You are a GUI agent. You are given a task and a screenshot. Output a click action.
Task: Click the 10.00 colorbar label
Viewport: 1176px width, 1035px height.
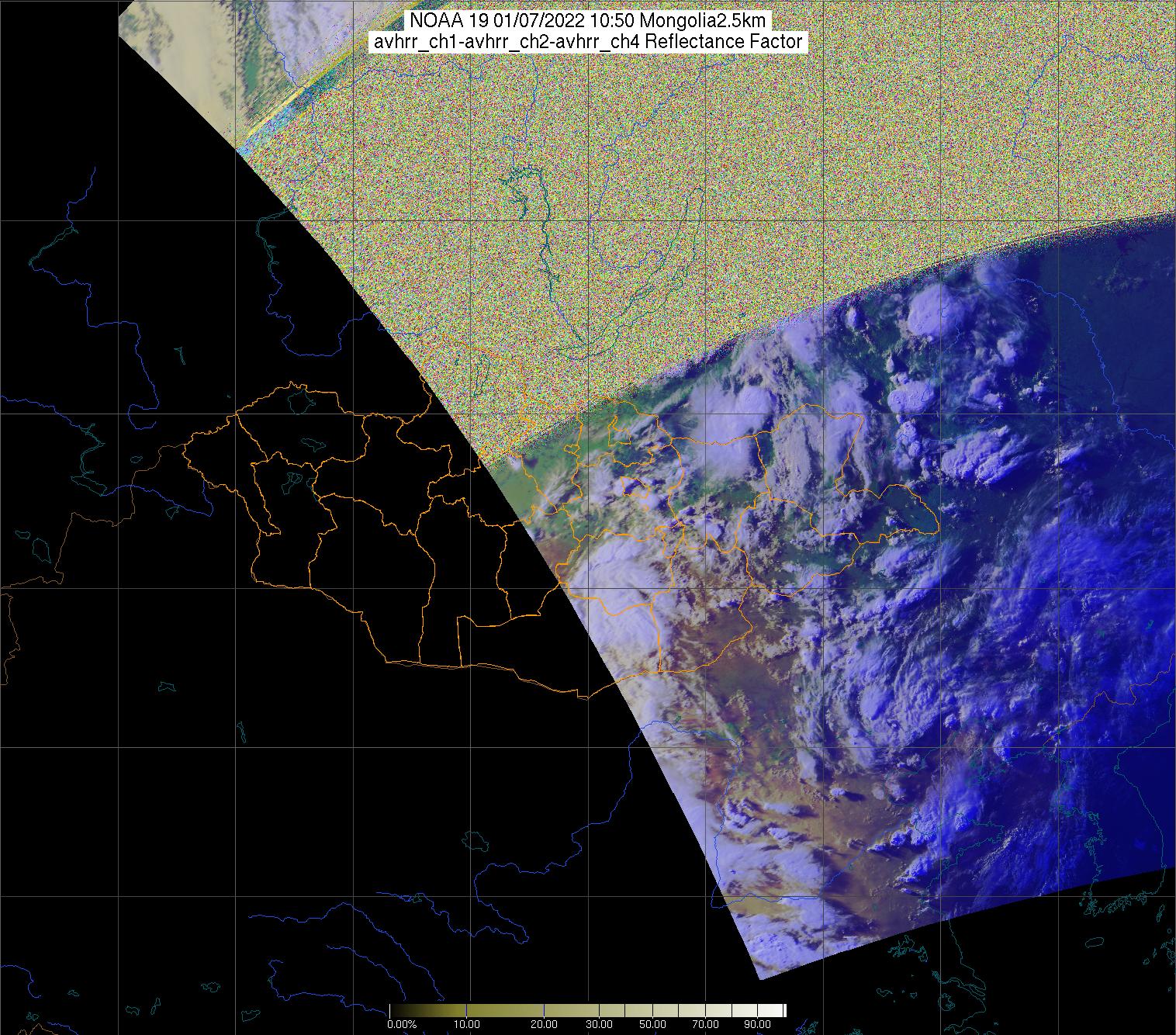[x=465, y=1025]
